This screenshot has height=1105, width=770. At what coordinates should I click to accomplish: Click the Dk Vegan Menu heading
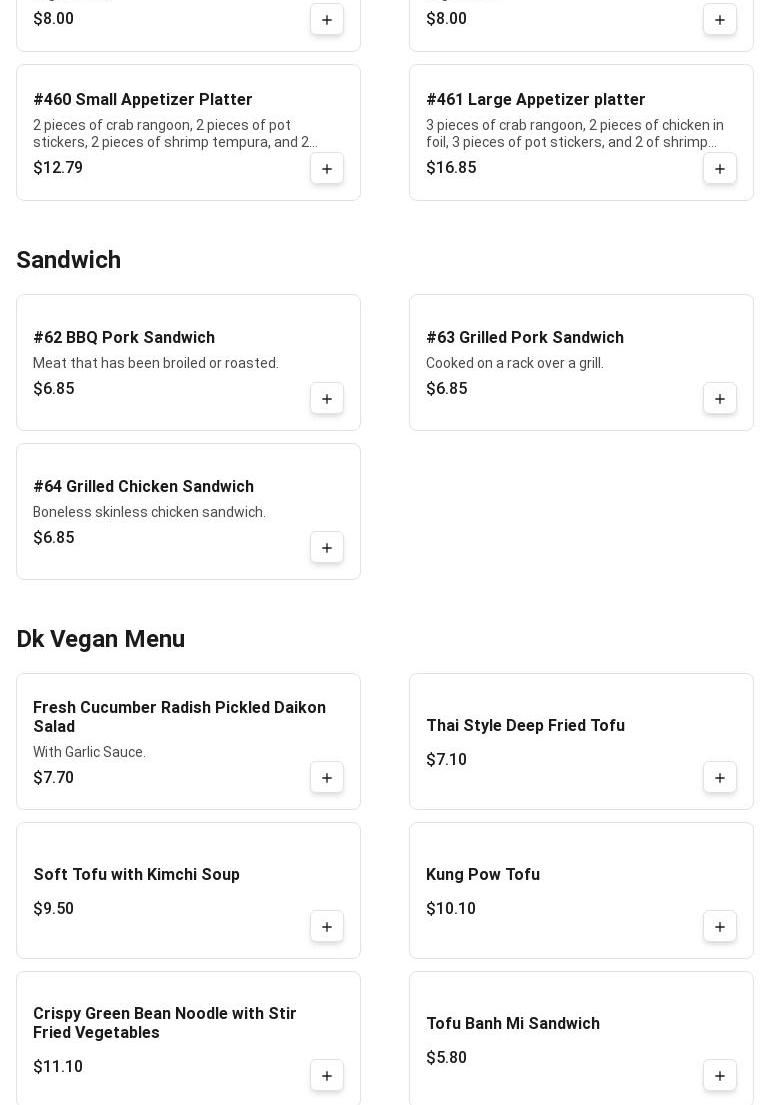(100, 639)
